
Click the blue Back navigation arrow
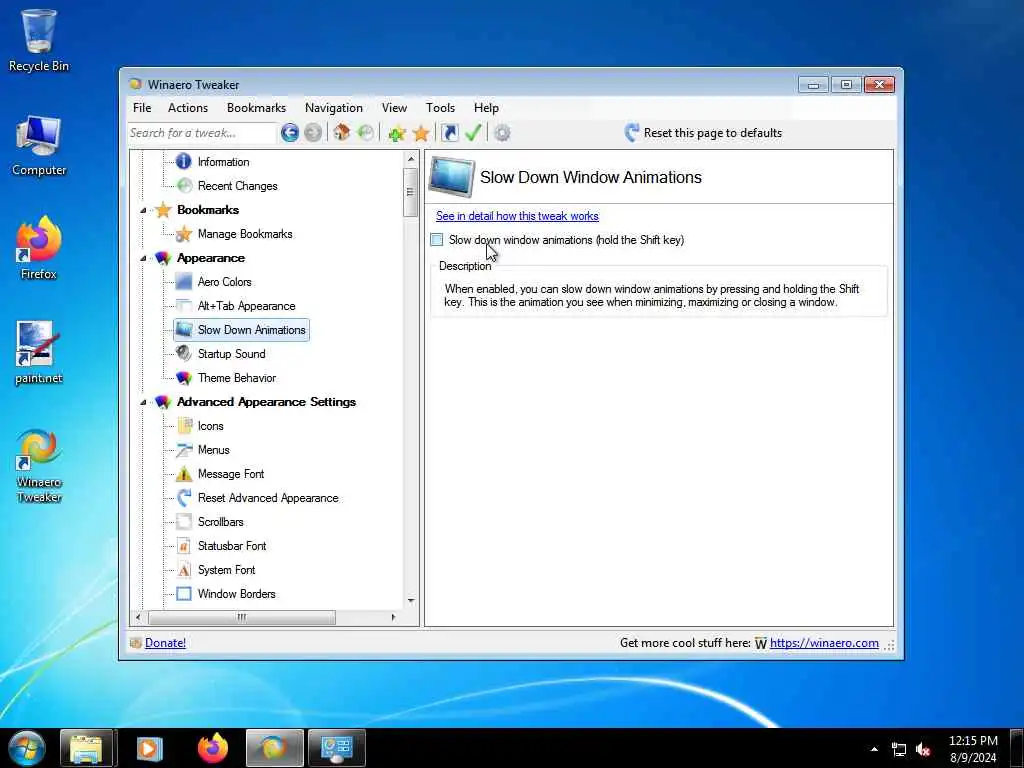290,133
